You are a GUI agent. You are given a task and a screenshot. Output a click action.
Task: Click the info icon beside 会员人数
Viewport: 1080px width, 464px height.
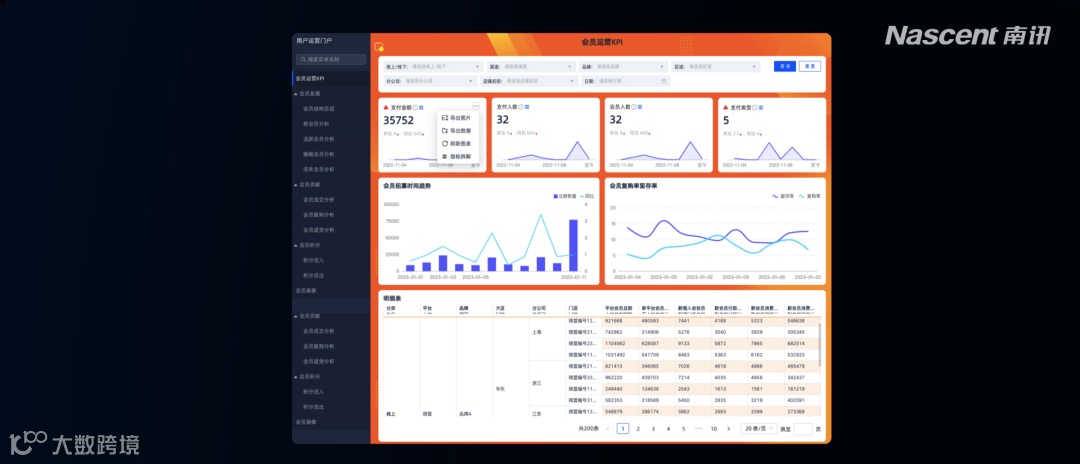[x=634, y=107]
